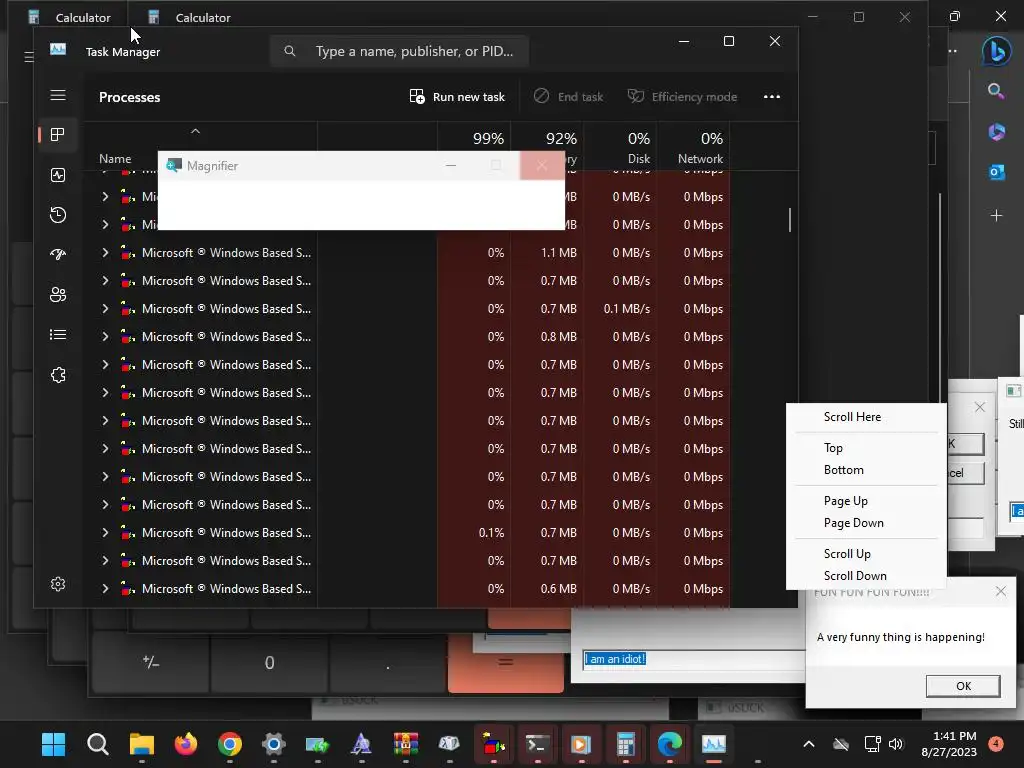Select the Processes page icon in sidebar
The width and height of the screenshot is (1024, 768).
point(58,135)
